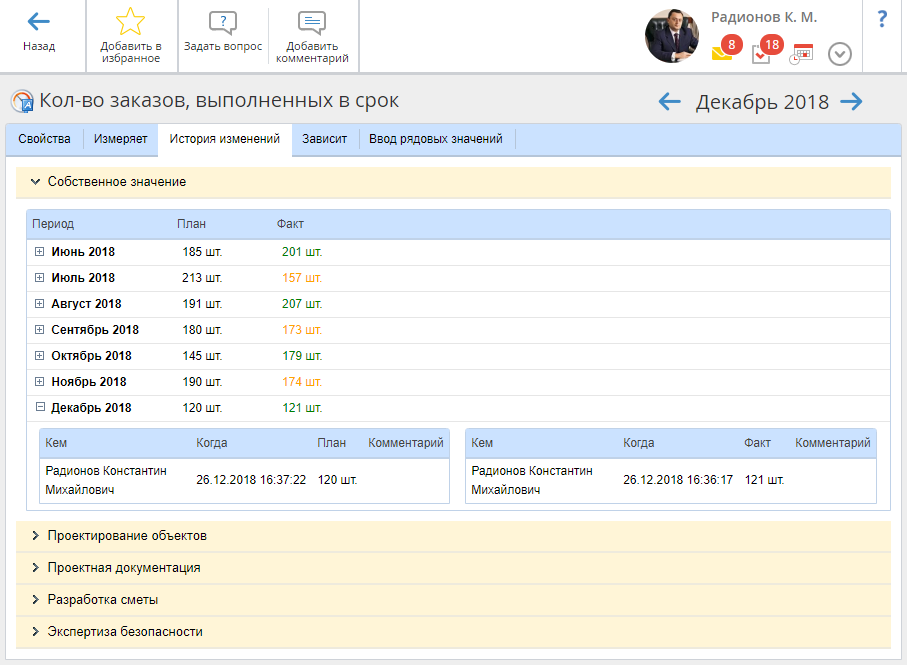Viewport: 907px width, 665px height.
Task: Click the Add comment icon
Action: 312,24
